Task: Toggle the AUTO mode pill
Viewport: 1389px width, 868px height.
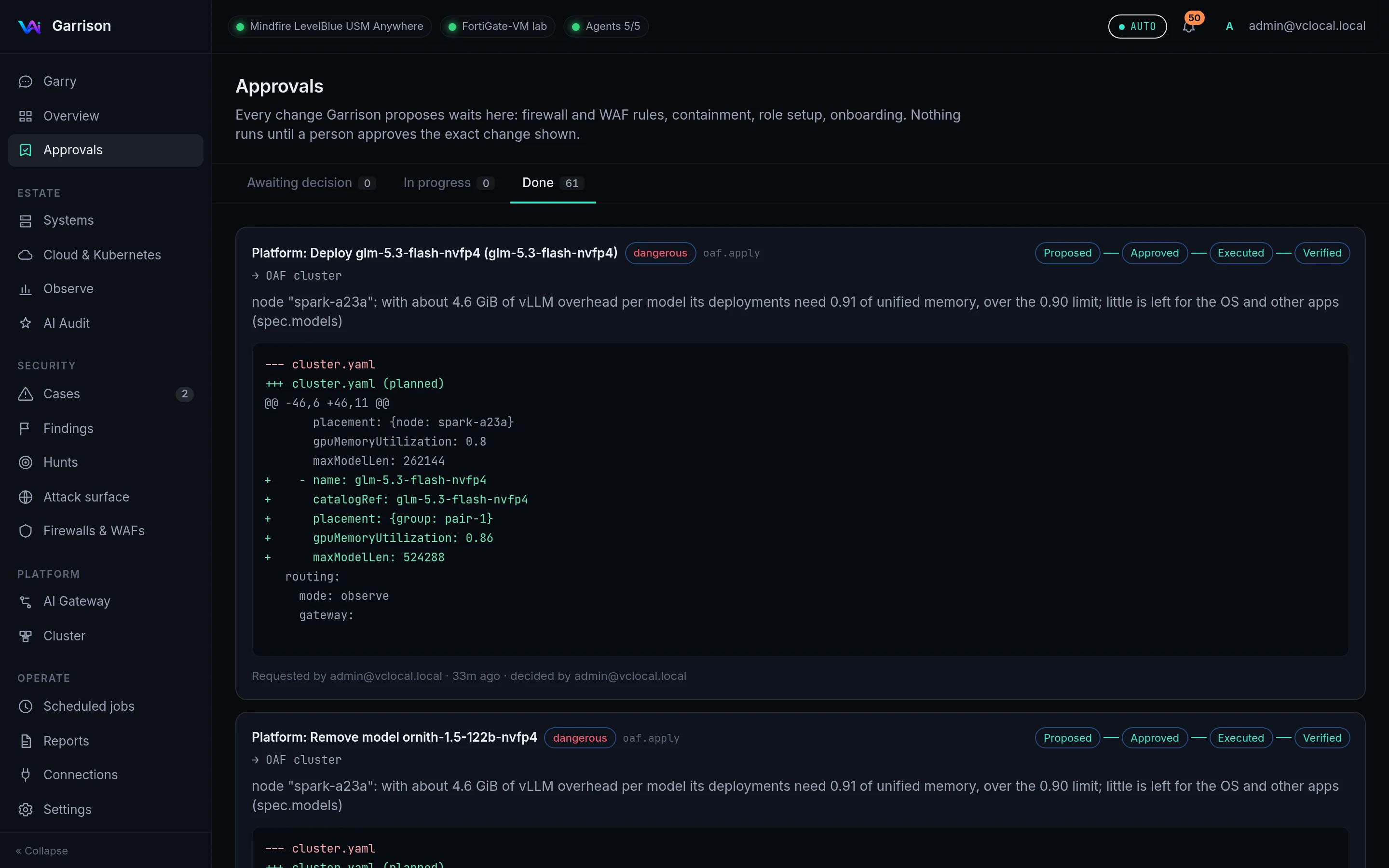Action: pyautogui.click(x=1137, y=27)
